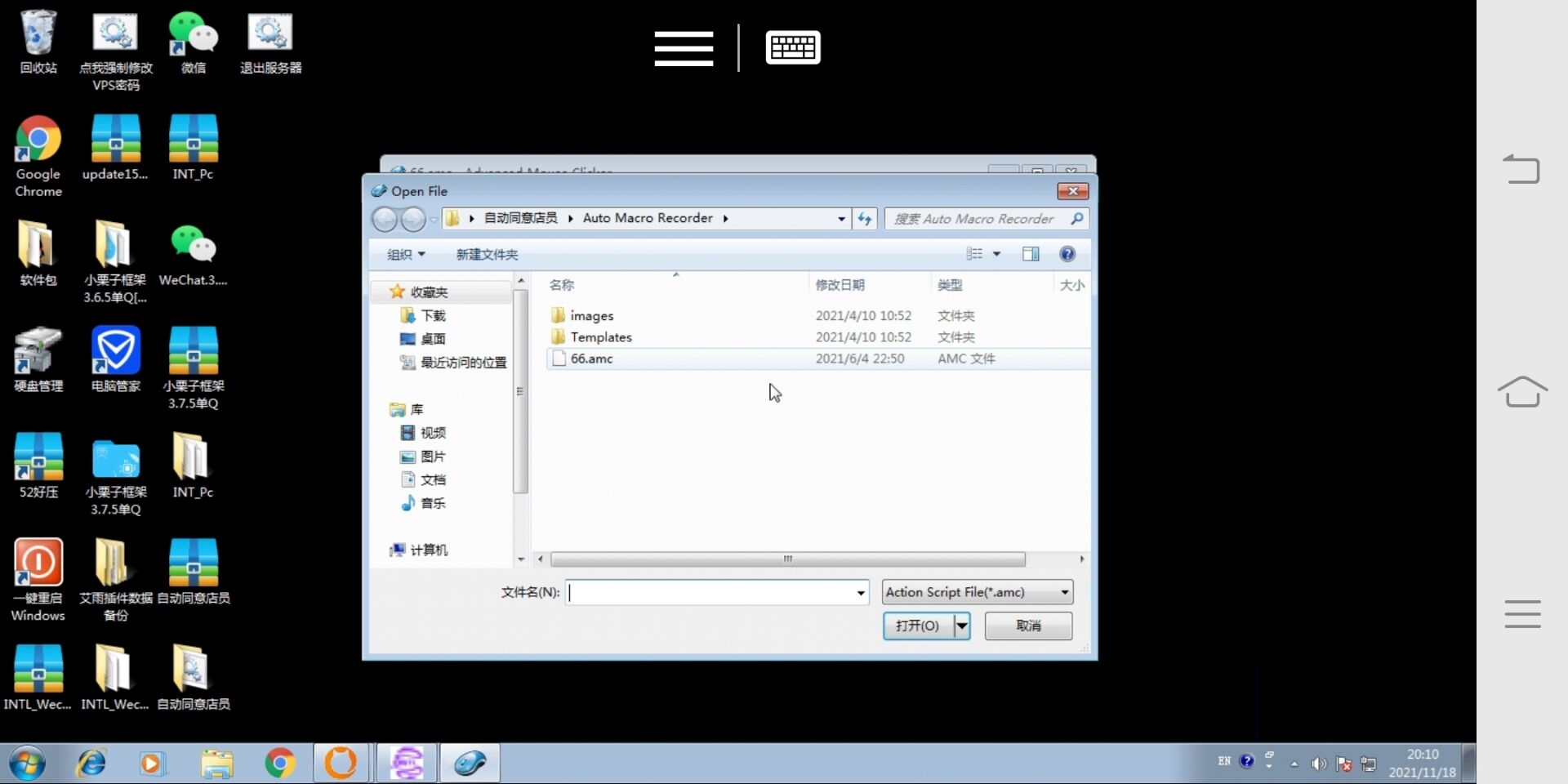
Task: Expand the view options dropdown arrow
Action: click(996, 254)
